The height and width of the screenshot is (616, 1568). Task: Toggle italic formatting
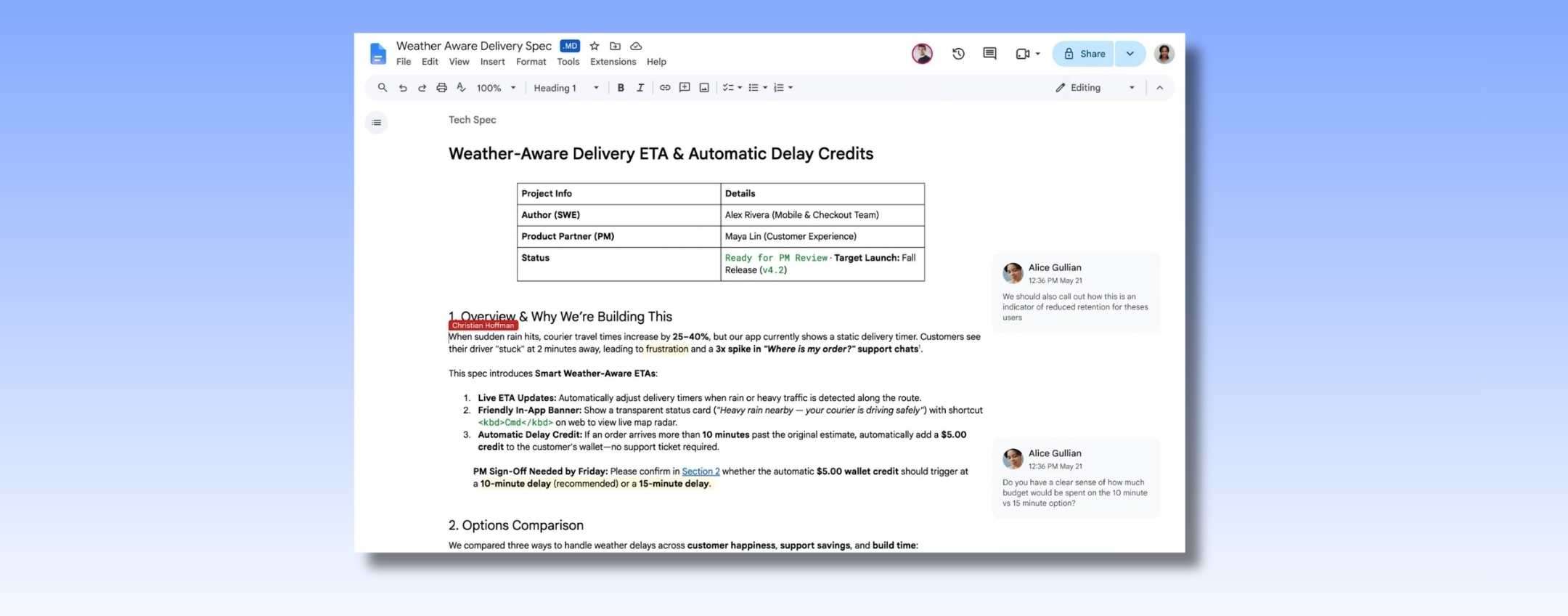coord(640,88)
